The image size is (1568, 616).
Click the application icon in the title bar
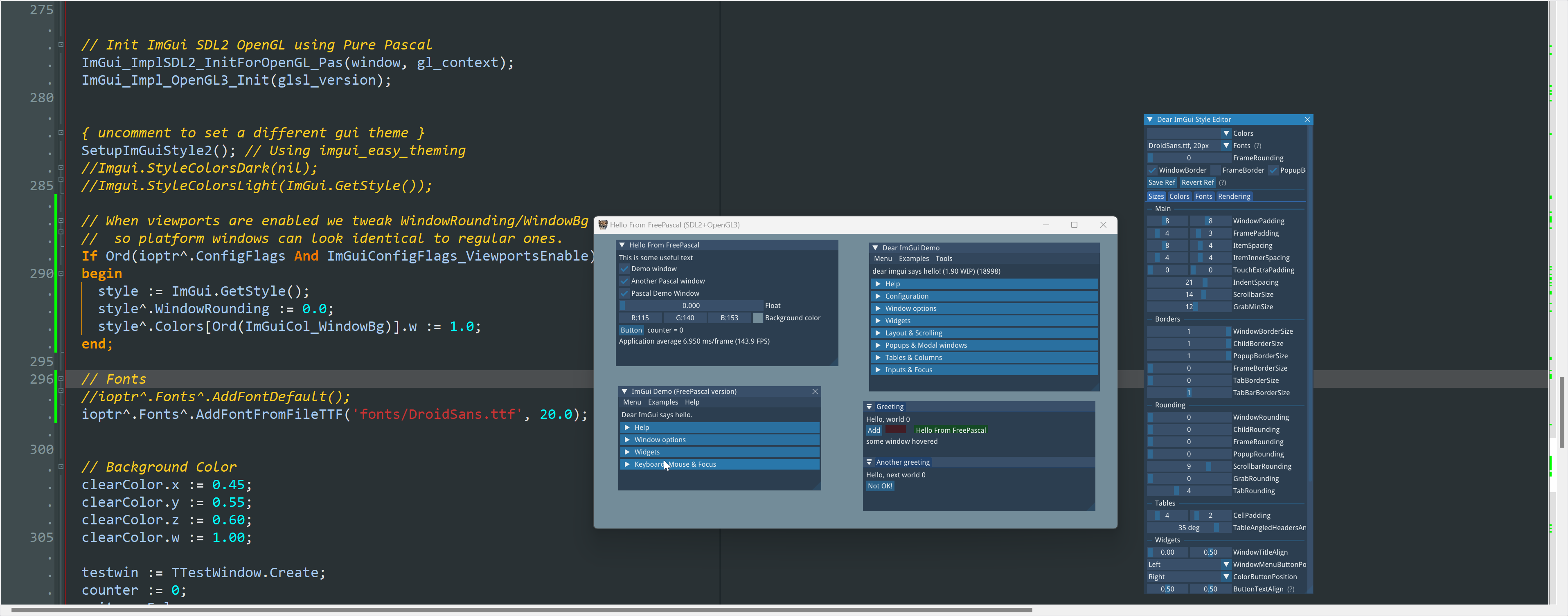pos(603,225)
